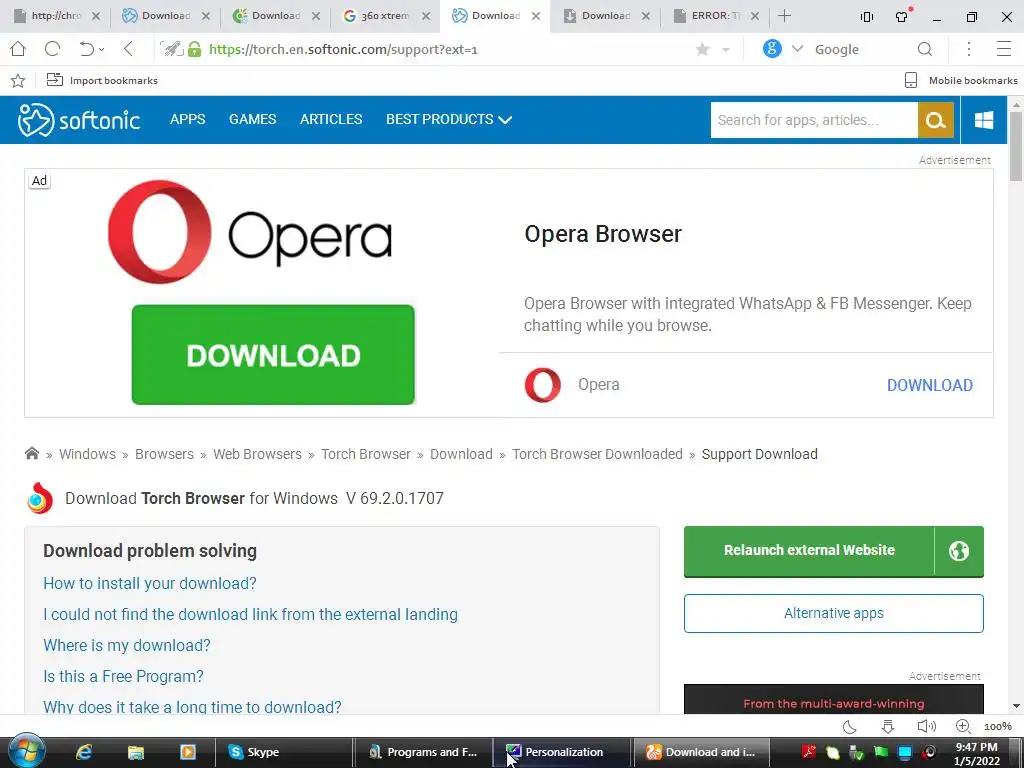Click the zoom plus icon in status bar

pyautogui.click(x=963, y=726)
